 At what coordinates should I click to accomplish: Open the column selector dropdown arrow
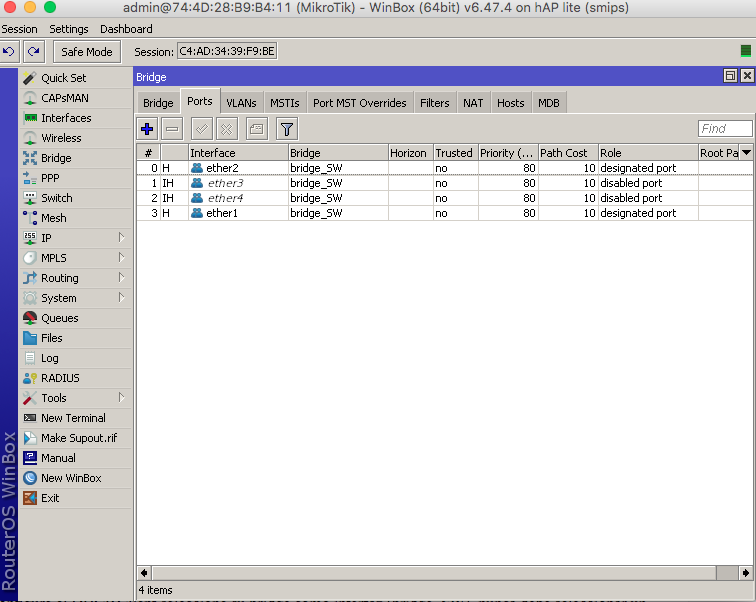point(746,153)
